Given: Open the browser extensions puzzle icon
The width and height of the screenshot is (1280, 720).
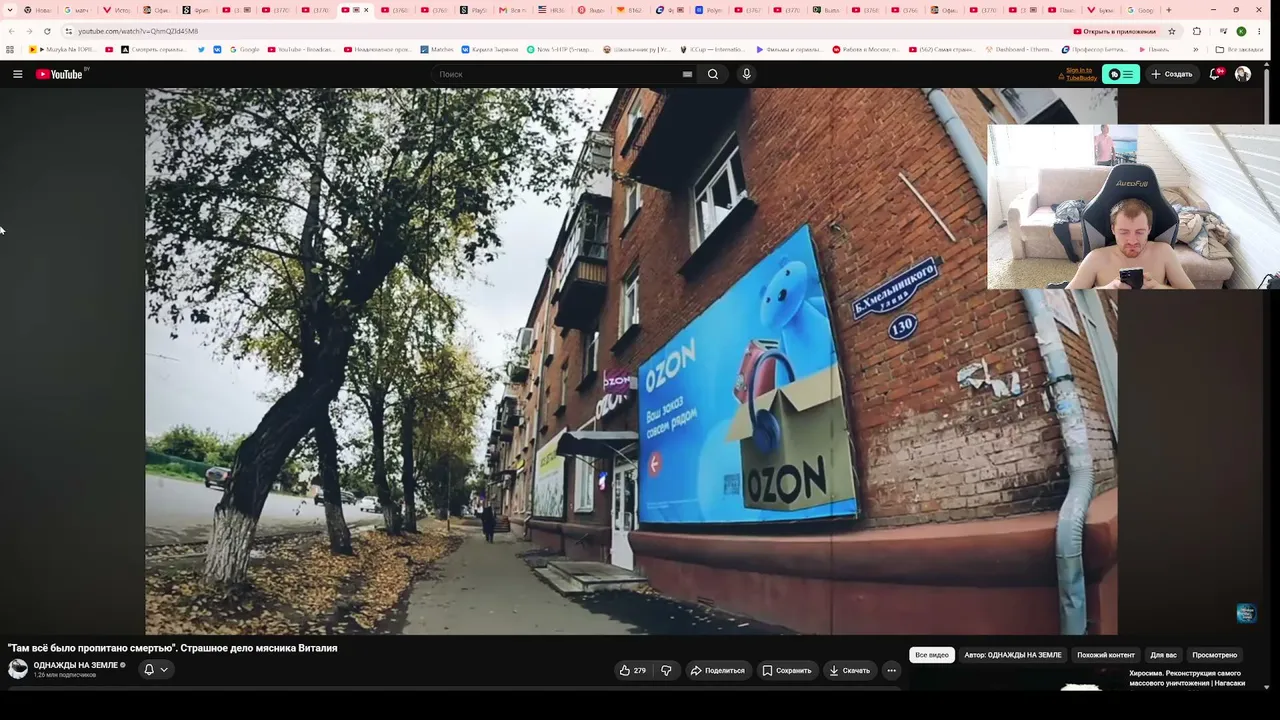Looking at the screenshot, I should [1197, 31].
